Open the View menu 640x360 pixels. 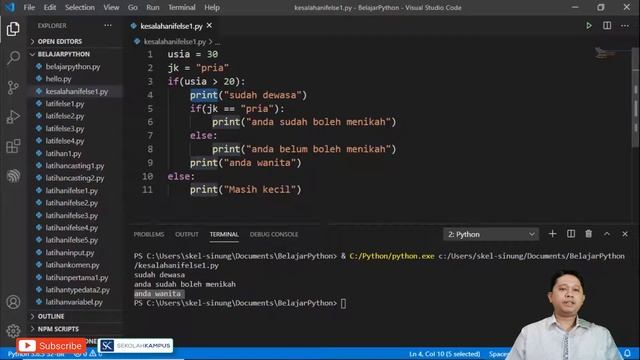coord(111,7)
